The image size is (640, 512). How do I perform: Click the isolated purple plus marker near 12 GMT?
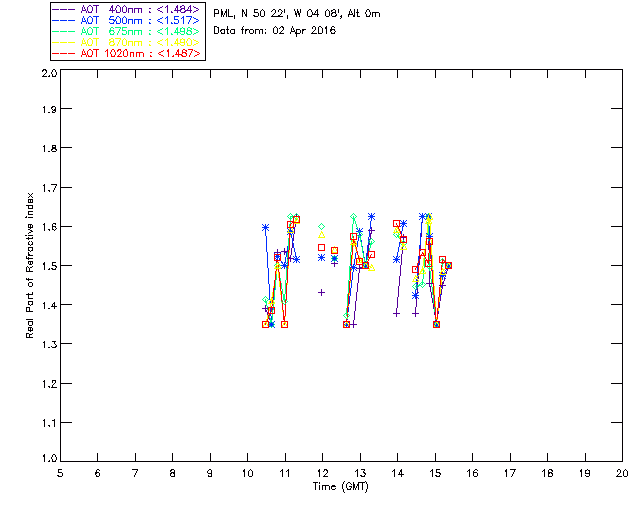[x=322, y=292]
